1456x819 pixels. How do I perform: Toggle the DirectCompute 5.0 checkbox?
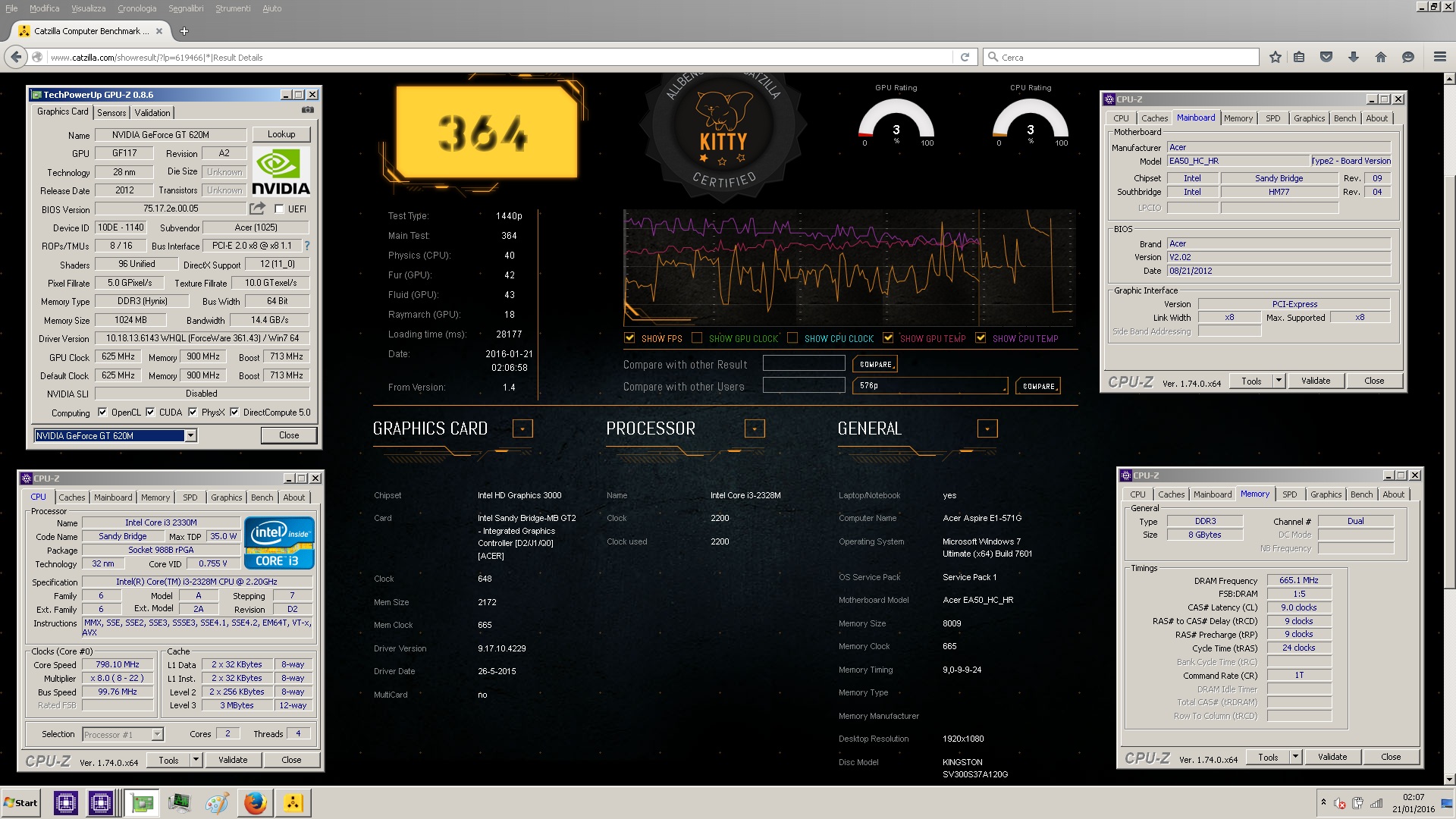coord(234,413)
